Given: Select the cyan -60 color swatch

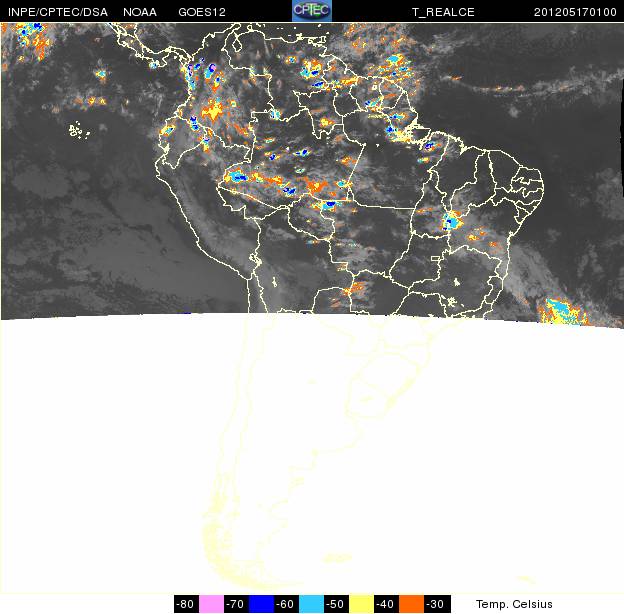Looking at the screenshot, I should (311, 604).
